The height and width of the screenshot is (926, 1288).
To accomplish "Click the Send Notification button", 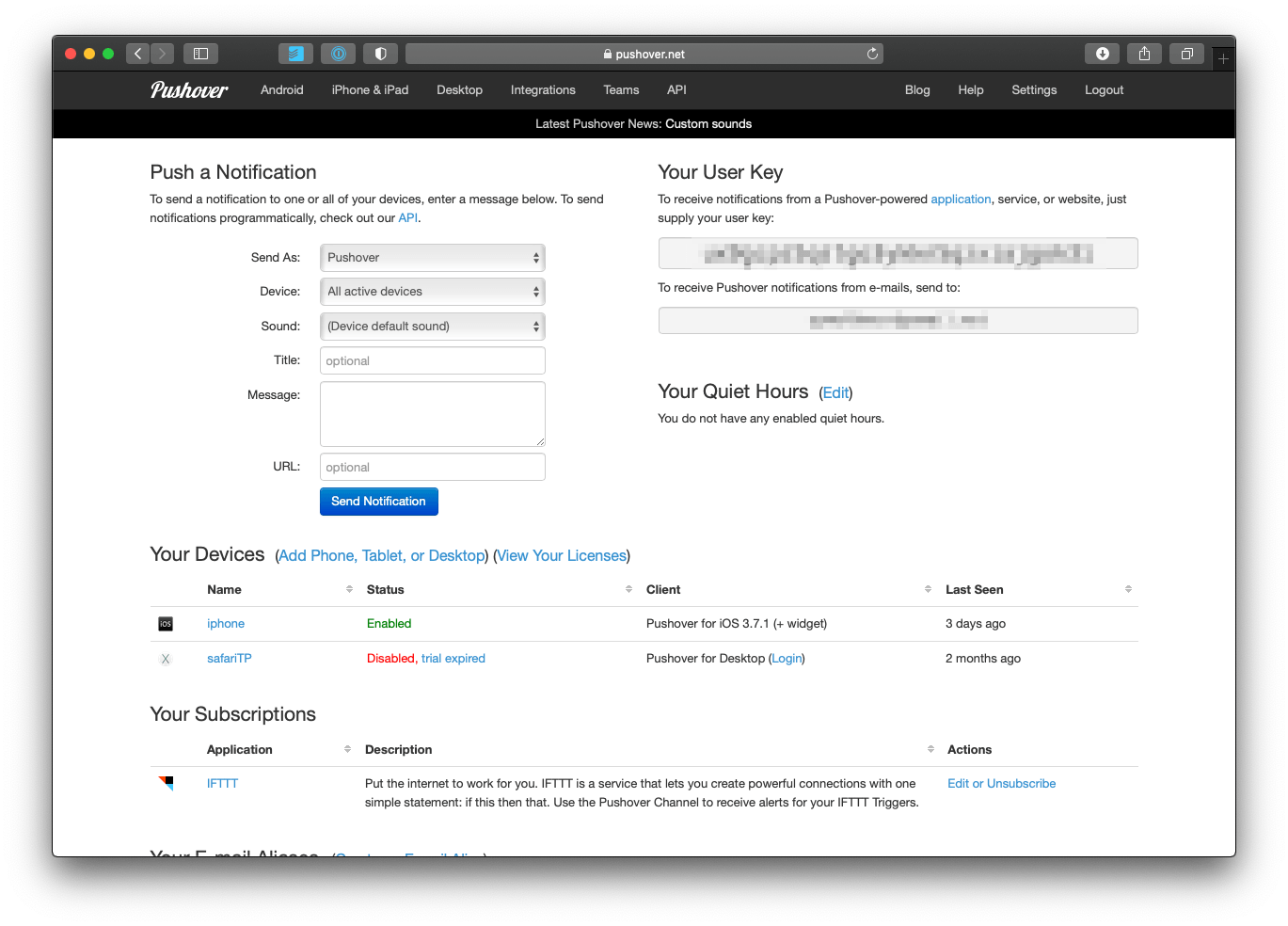I will point(379,502).
